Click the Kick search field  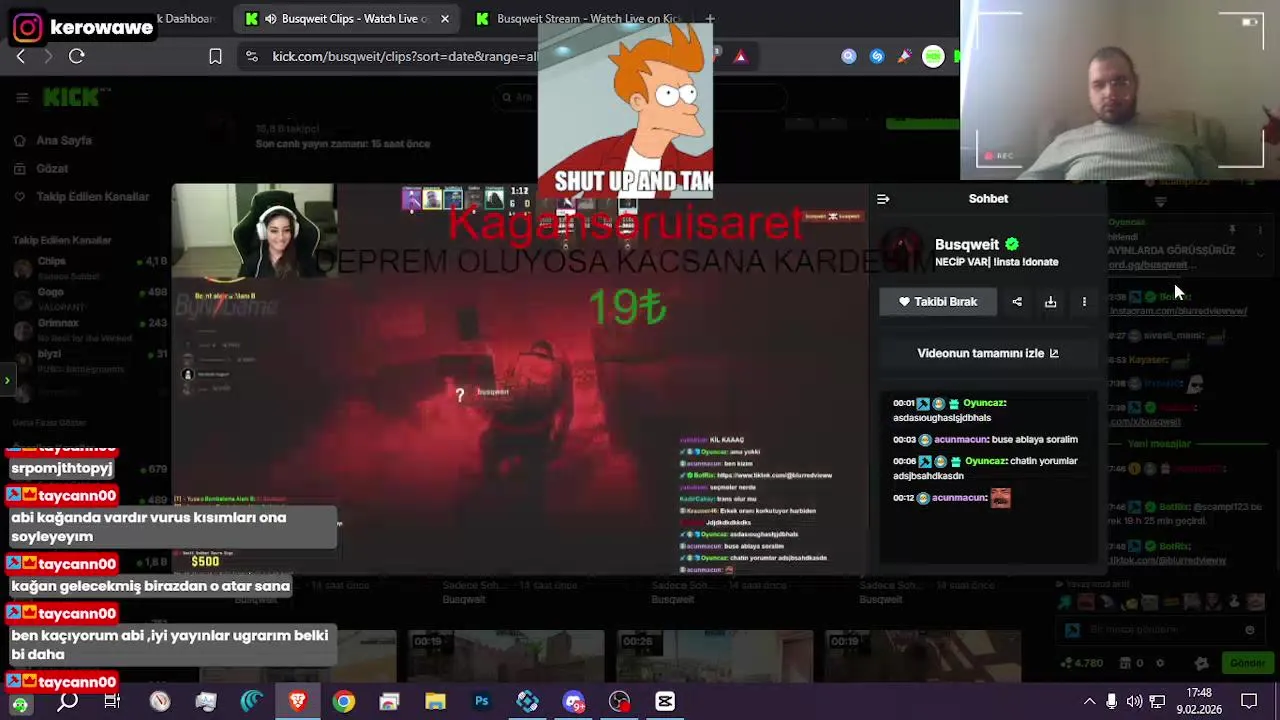pyautogui.click(x=640, y=97)
